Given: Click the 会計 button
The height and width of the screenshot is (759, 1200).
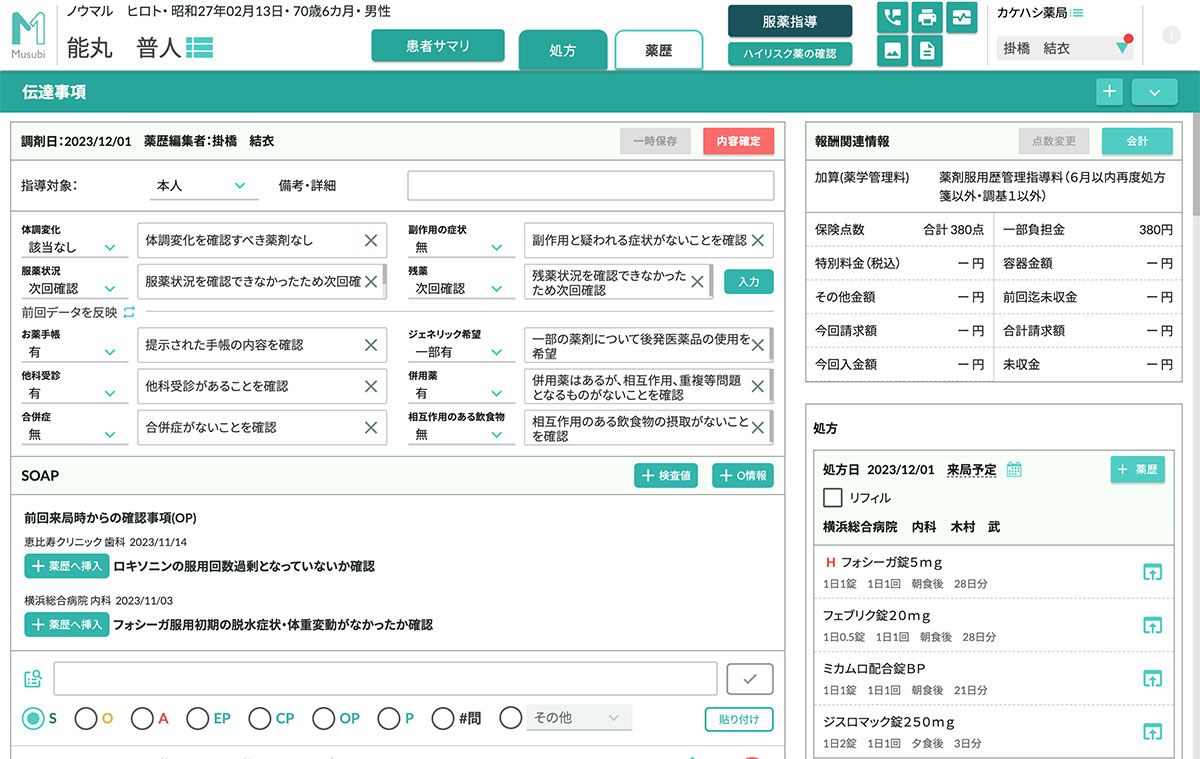Looking at the screenshot, I should coord(1137,141).
